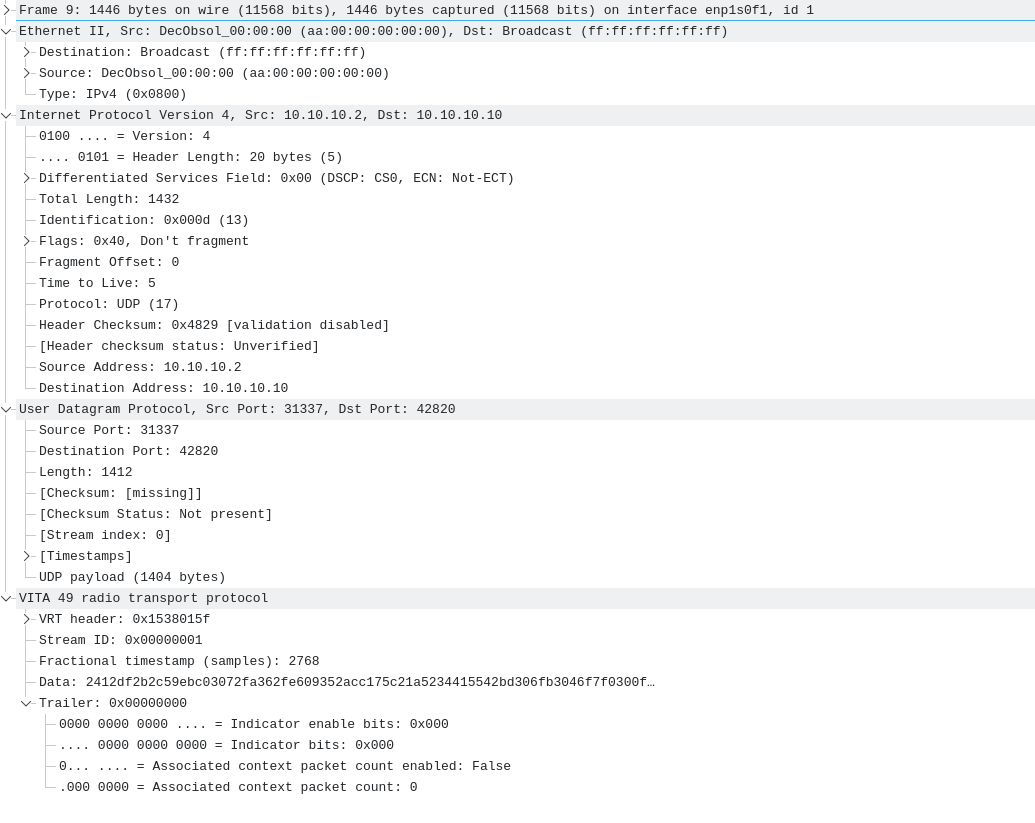Screen dimensions: 1035x823
Task: Select the Fractional timestamp (samples) row
Action: tap(179, 661)
